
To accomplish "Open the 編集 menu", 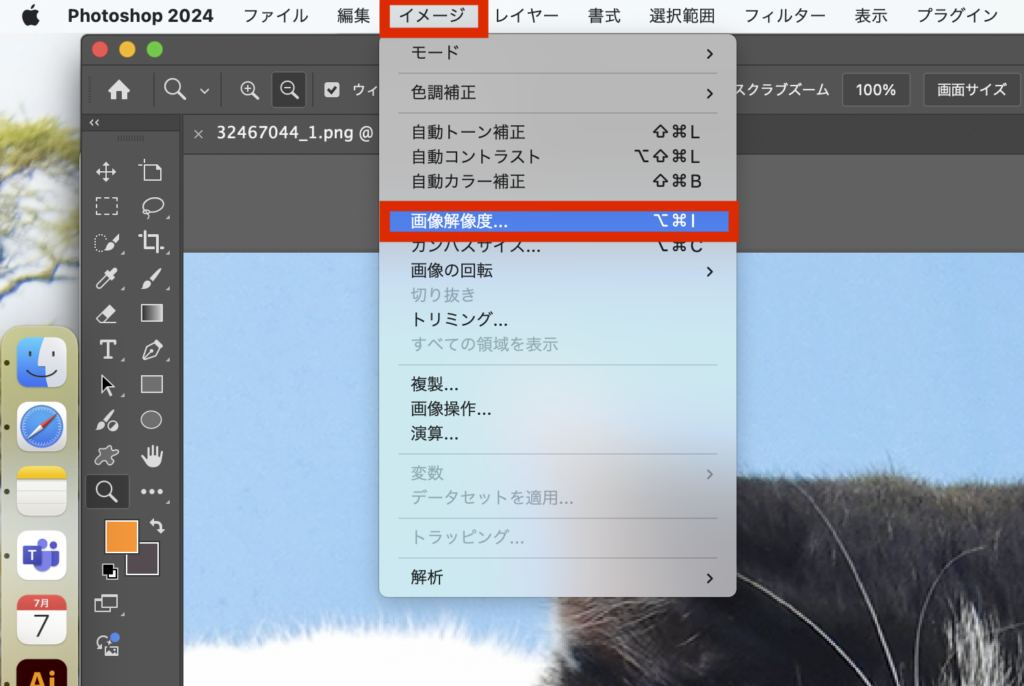I will (x=353, y=15).
